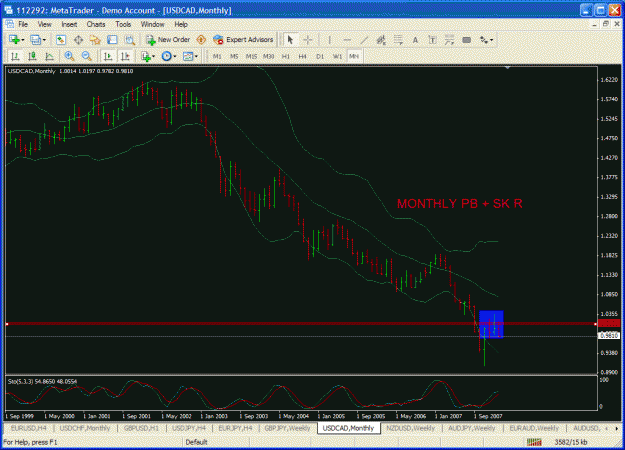Image resolution: width=625 pixels, height=450 pixels.
Task: Open the Indicators list dropdown
Action: [x=148, y=56]
